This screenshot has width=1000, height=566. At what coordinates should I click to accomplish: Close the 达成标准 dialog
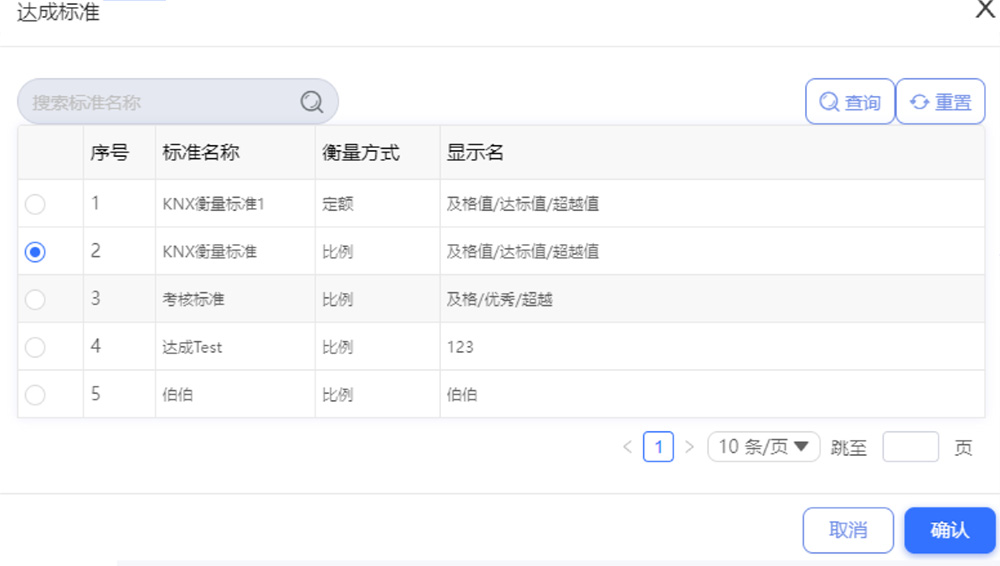point(986,9)
